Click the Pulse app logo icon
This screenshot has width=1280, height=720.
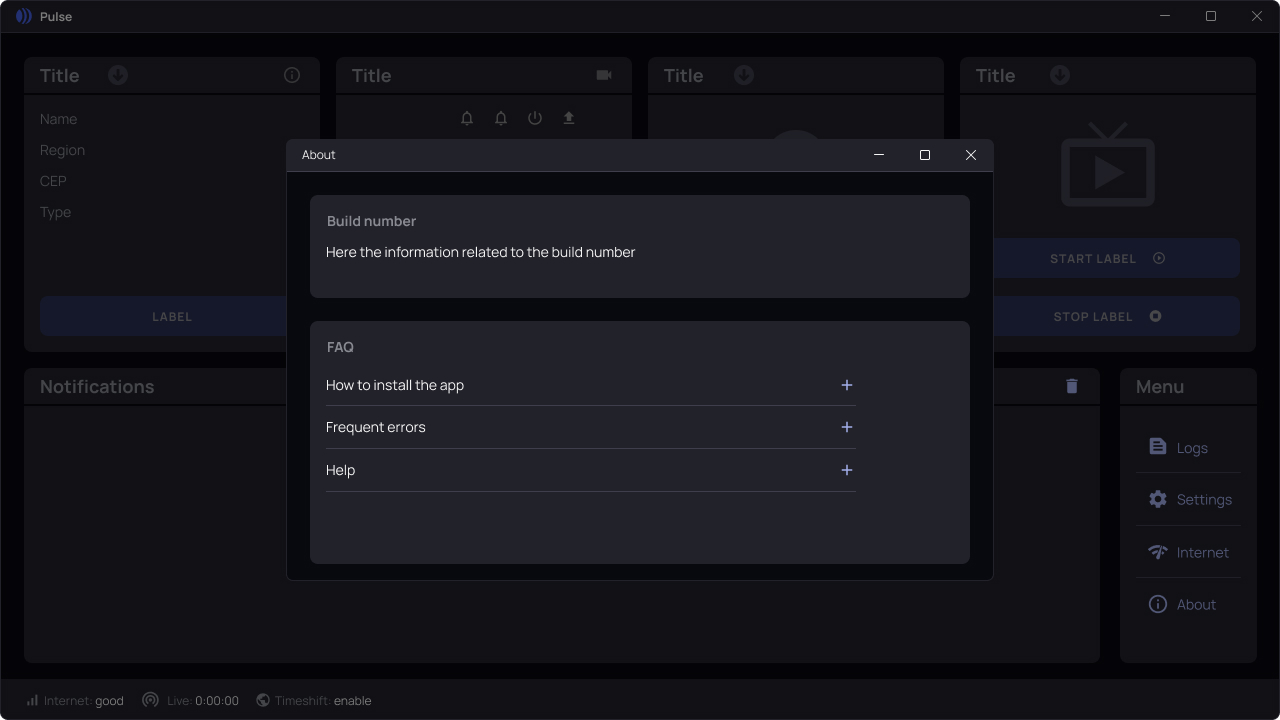coord(24,16)
